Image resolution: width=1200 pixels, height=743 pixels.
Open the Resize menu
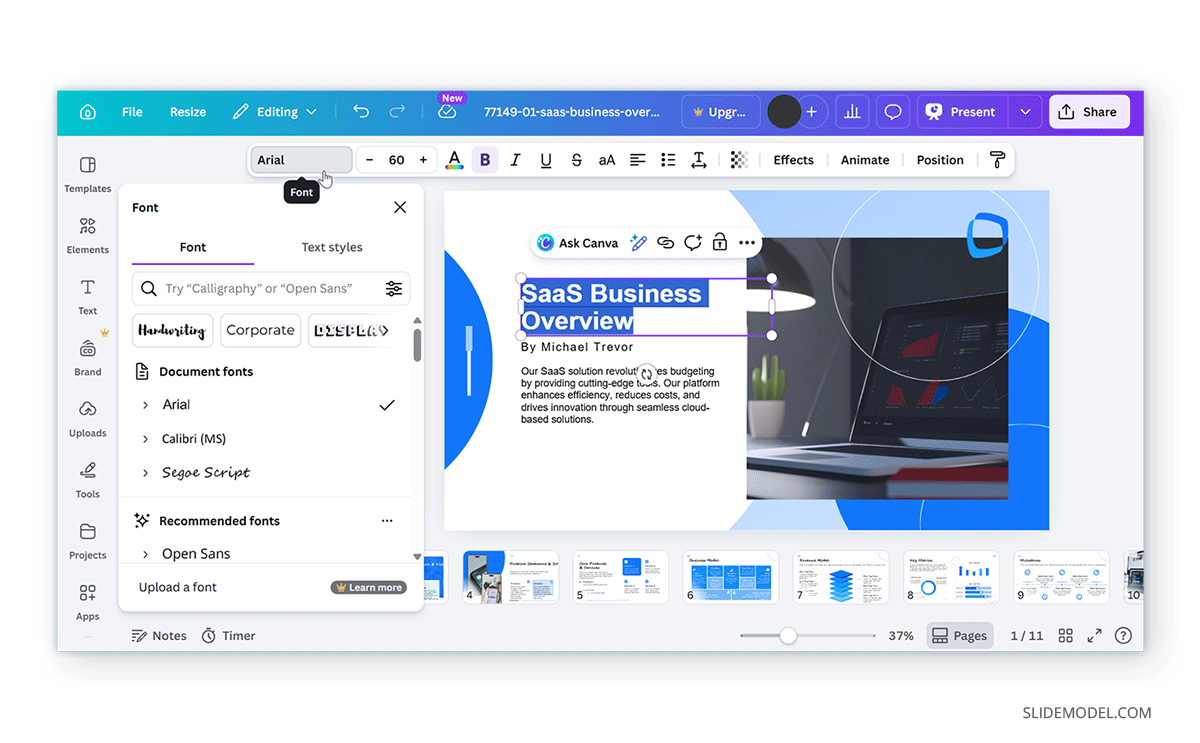click(x=188, y=112)
